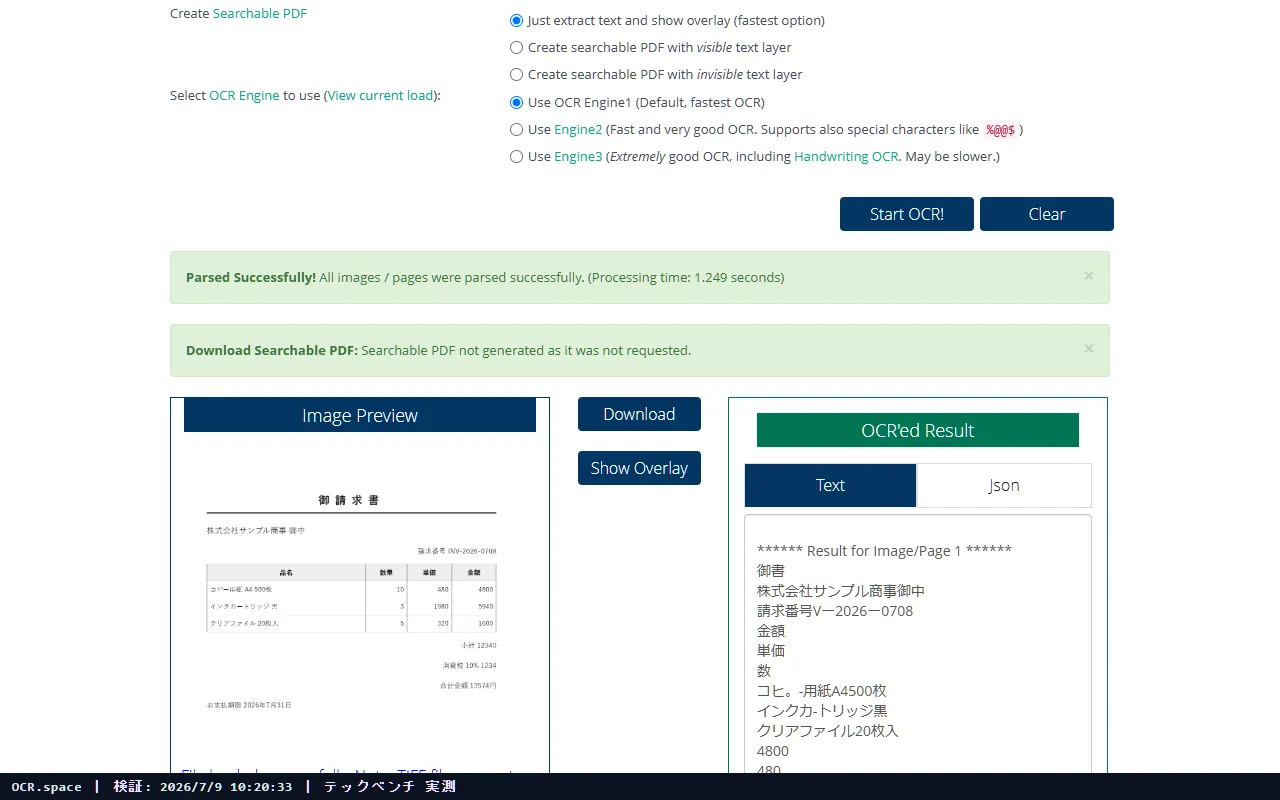Click the 'コヒ。-用紙A4500枚' result line
Screen dimensions: 1280x800
tap(822, 691)
